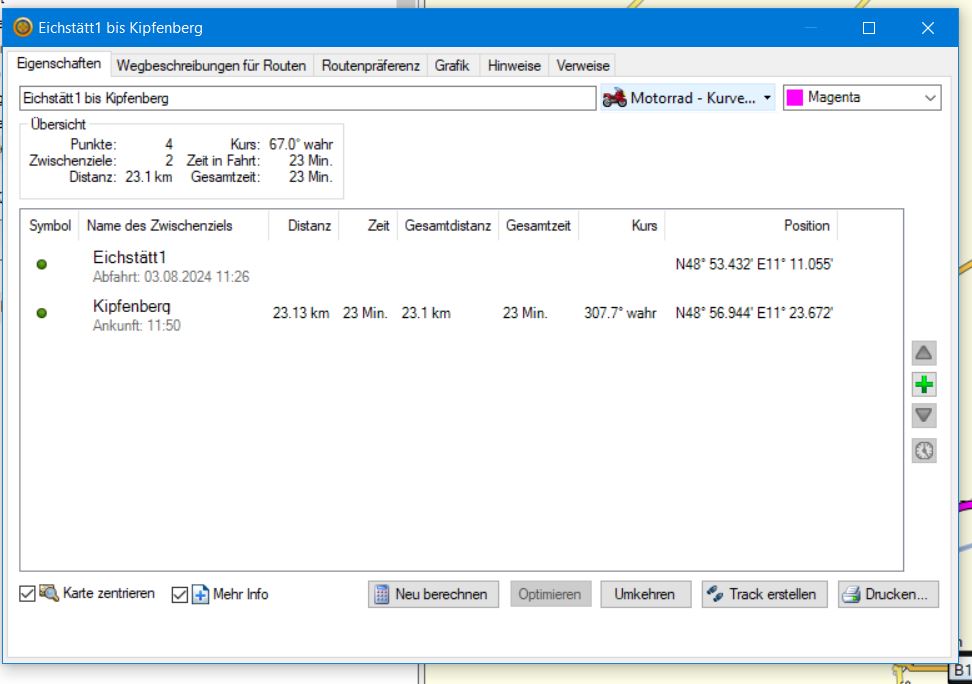
Task: Select the Hinweise tab
Action: 514,66
